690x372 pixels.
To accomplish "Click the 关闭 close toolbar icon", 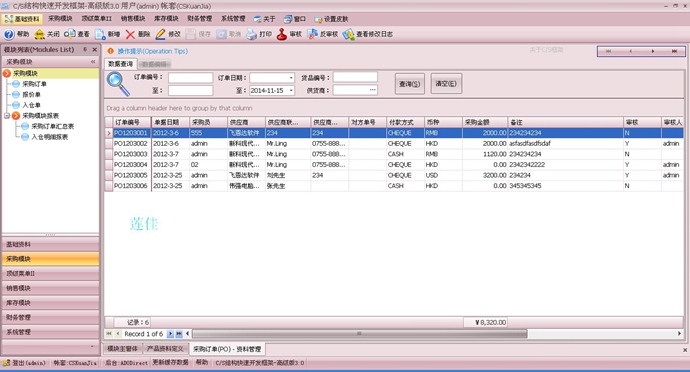I will (x=39, y=34).
